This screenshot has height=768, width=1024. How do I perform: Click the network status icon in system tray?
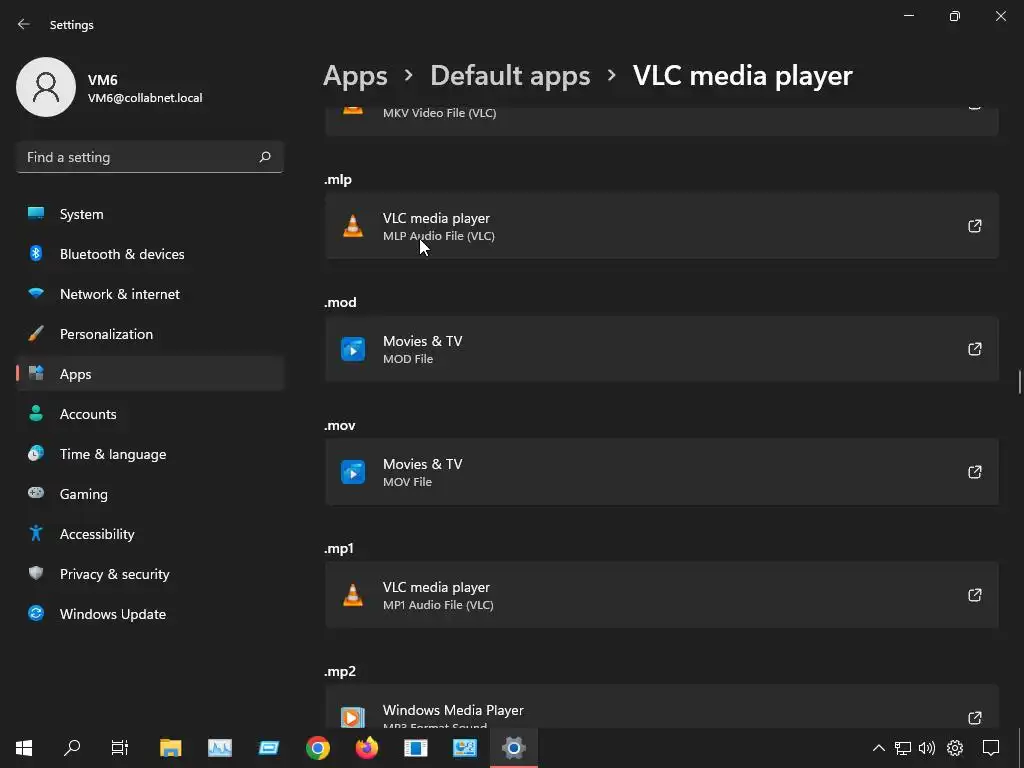pyautogui.click(x=903, y=748)
